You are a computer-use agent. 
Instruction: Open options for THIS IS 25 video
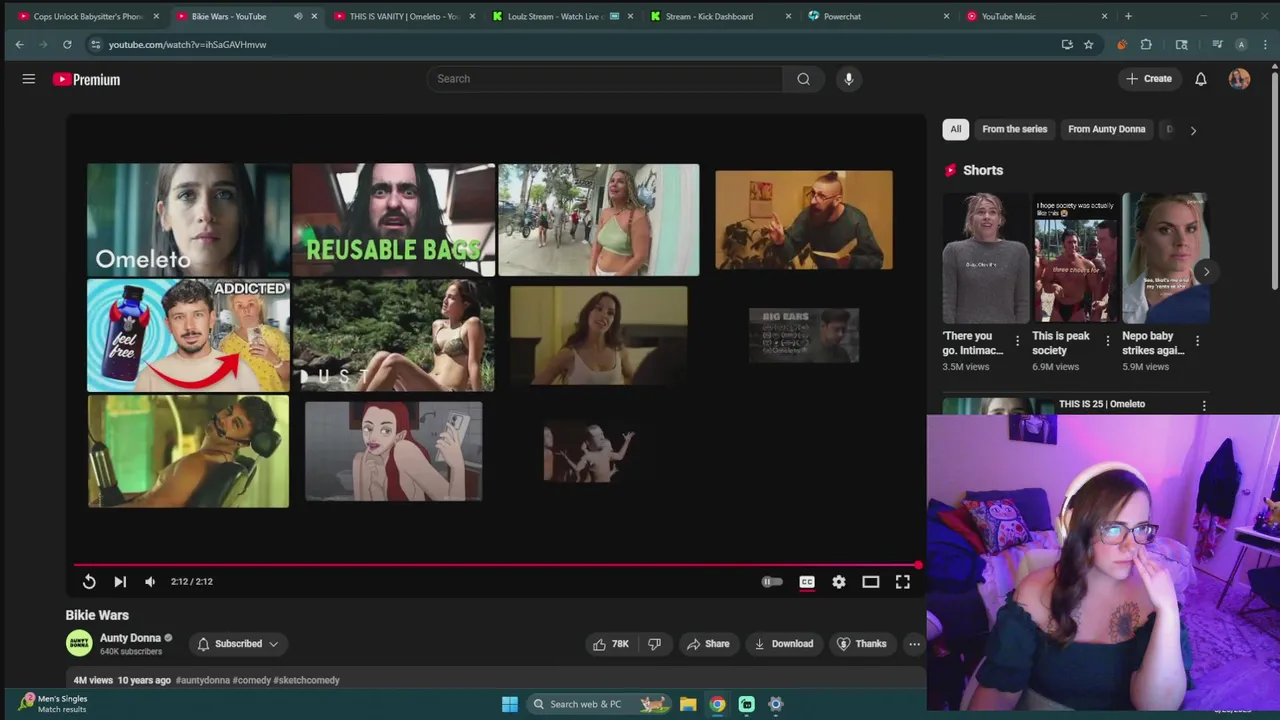(x=1204, y=405)
